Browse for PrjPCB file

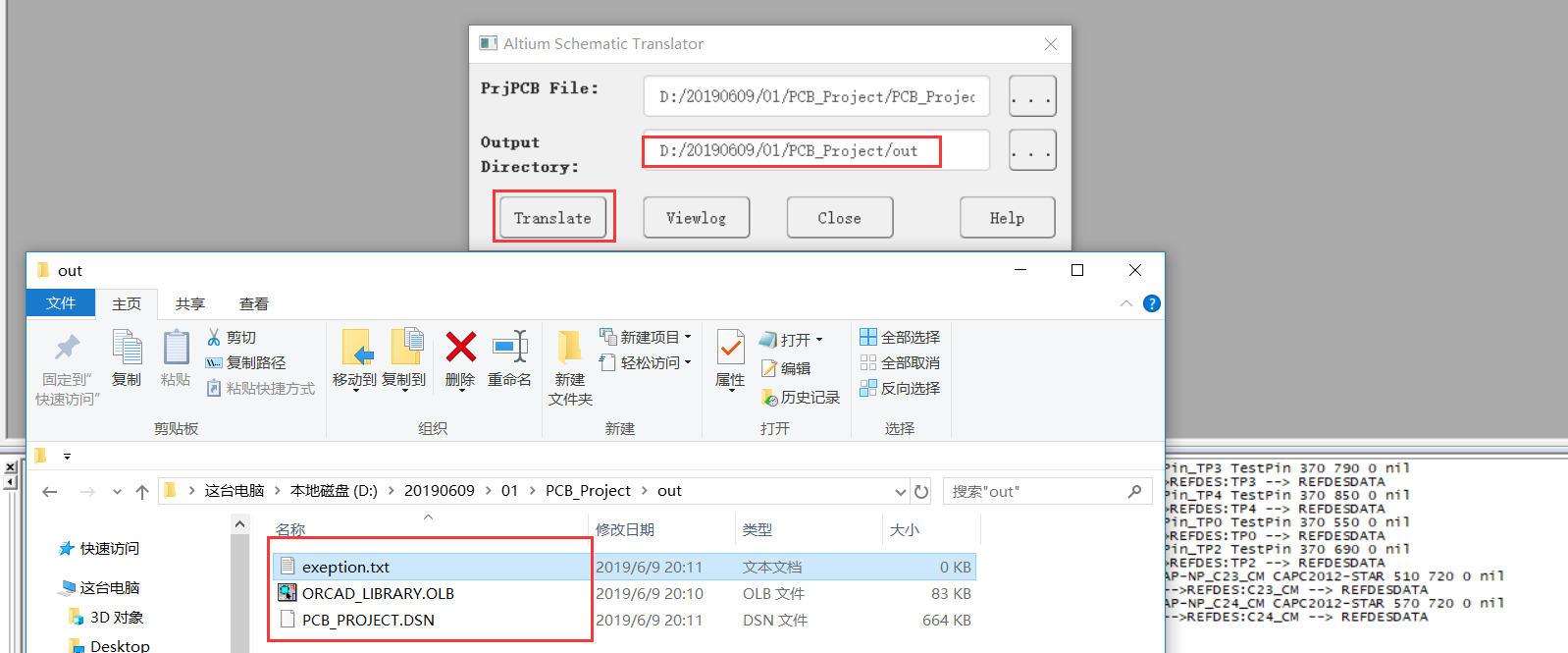(x=1032, y=96)
